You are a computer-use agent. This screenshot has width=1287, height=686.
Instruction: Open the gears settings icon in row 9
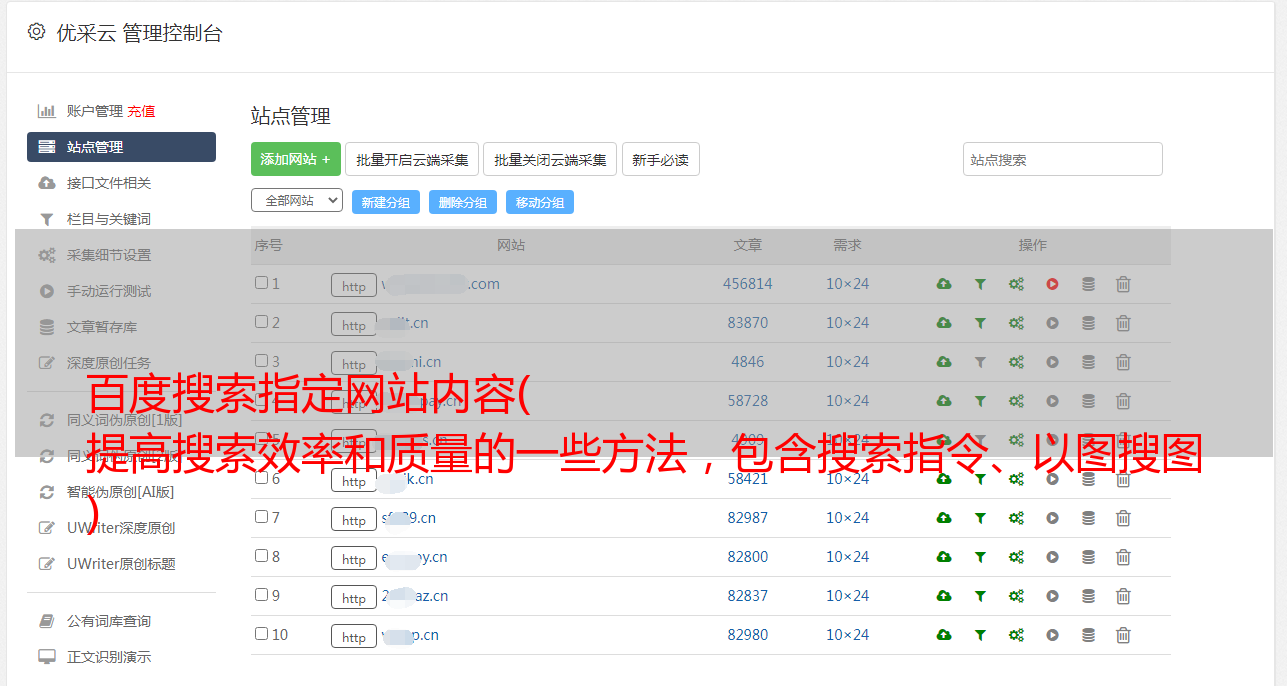tap(1016, 596)
